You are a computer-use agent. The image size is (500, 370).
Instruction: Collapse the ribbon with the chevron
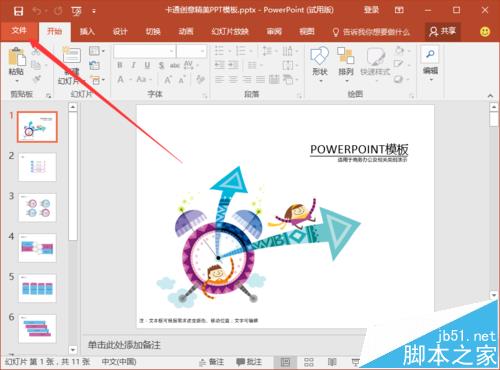tap(490, 96)
